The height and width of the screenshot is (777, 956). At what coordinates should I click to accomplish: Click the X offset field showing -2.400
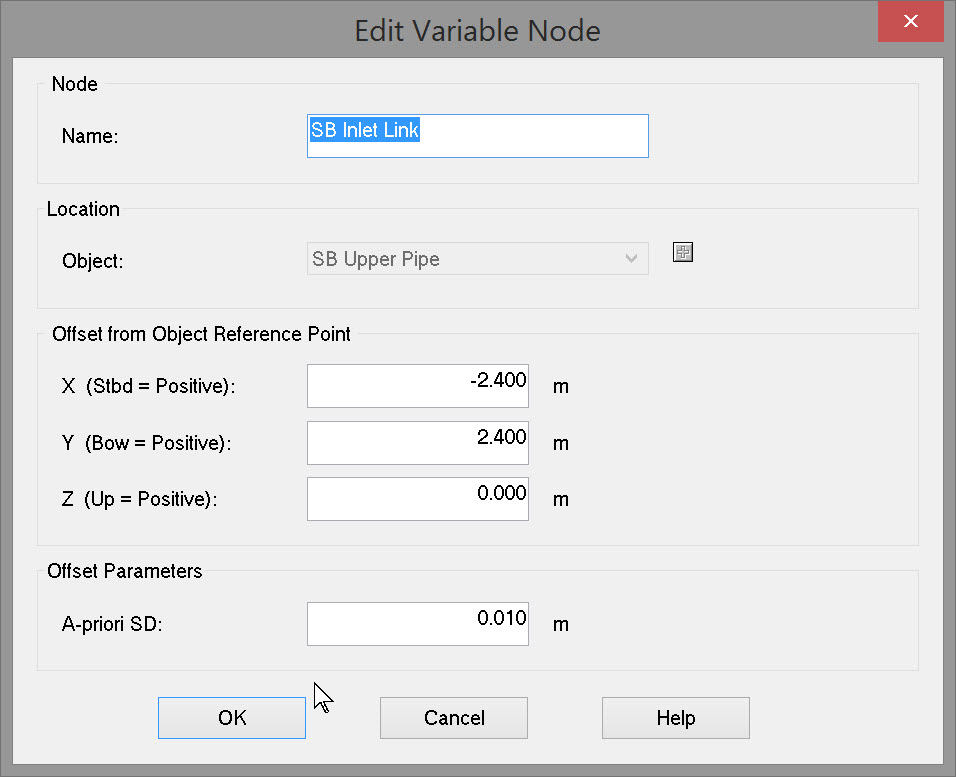coord(417,386)
